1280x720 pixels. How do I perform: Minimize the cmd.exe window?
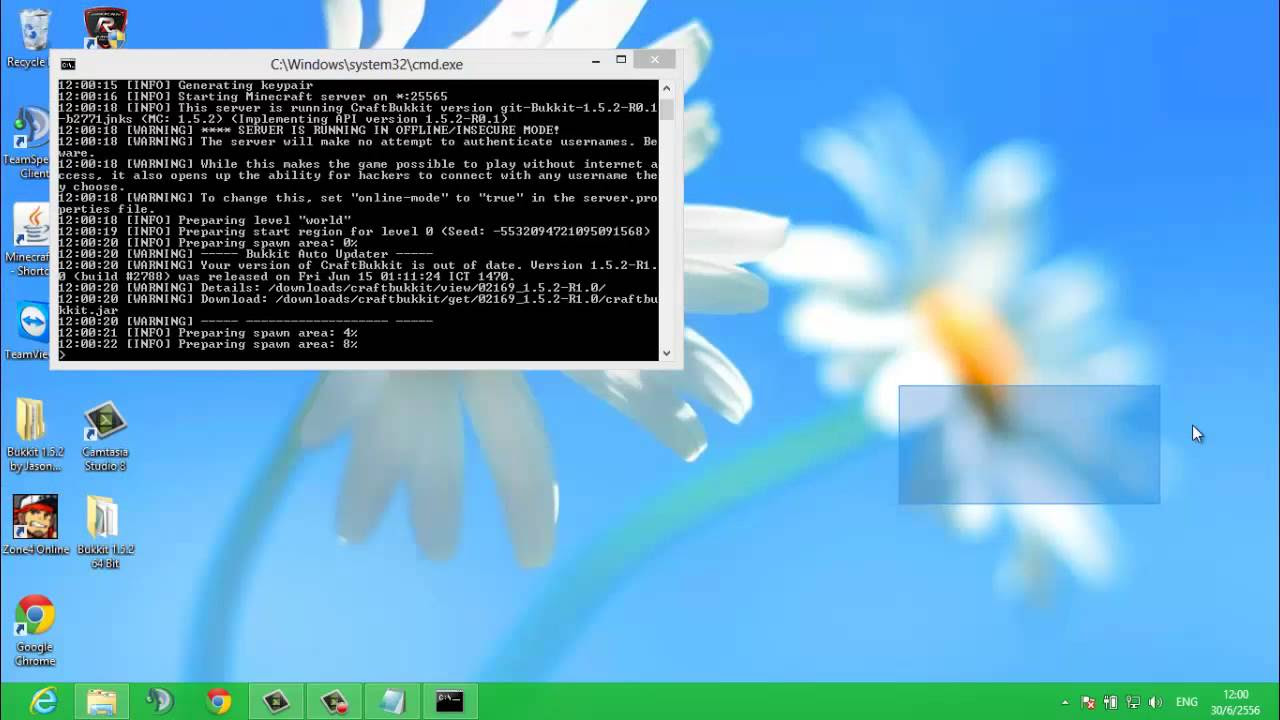[596, 61]
